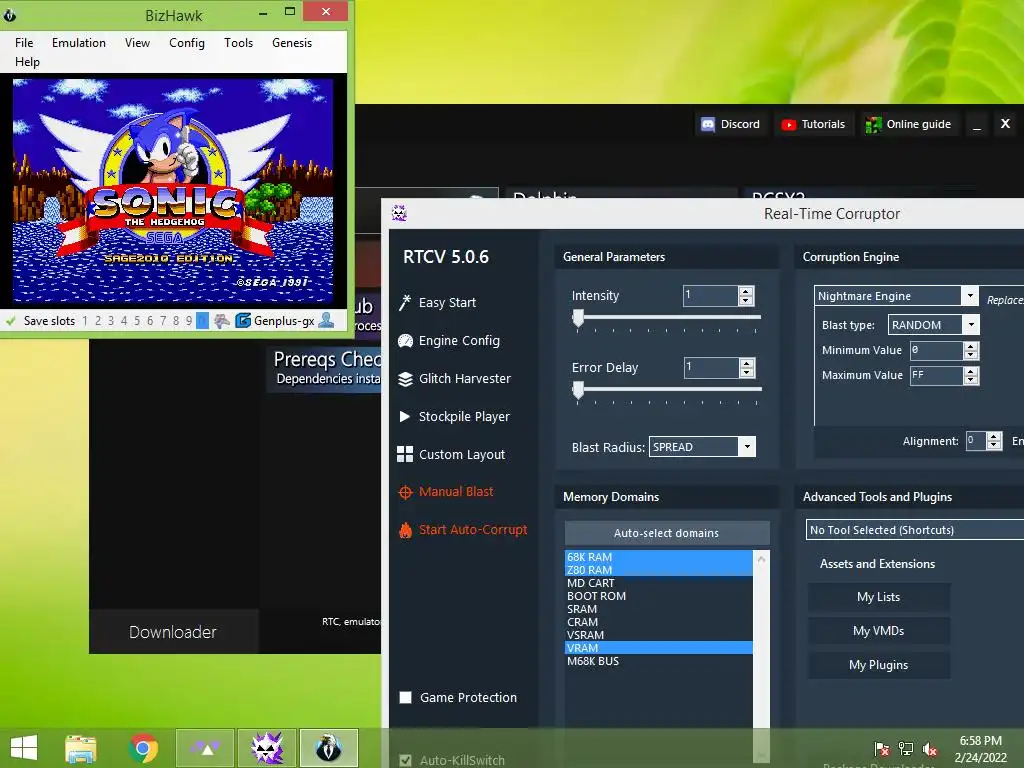Select highlighted save slot 0 in BizHawk
The width and height of the screenshot is (1024, 768).
[202, 321]
